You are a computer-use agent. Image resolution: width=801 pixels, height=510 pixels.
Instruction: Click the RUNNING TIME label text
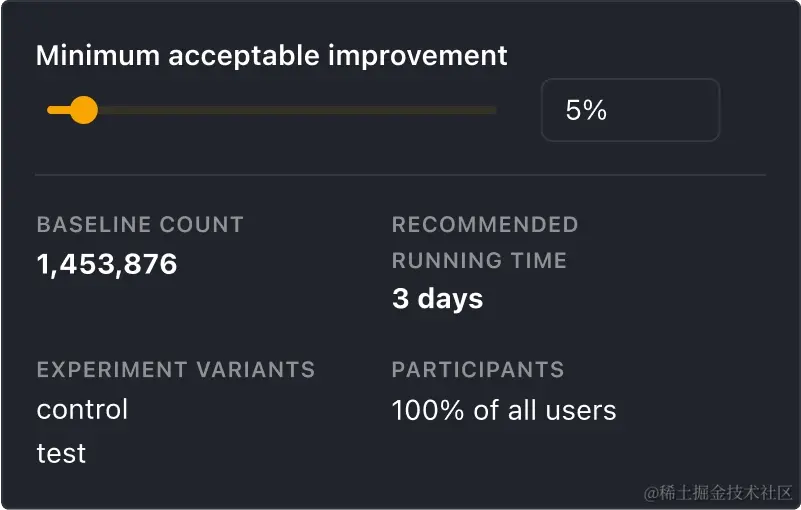coord(479,261)
